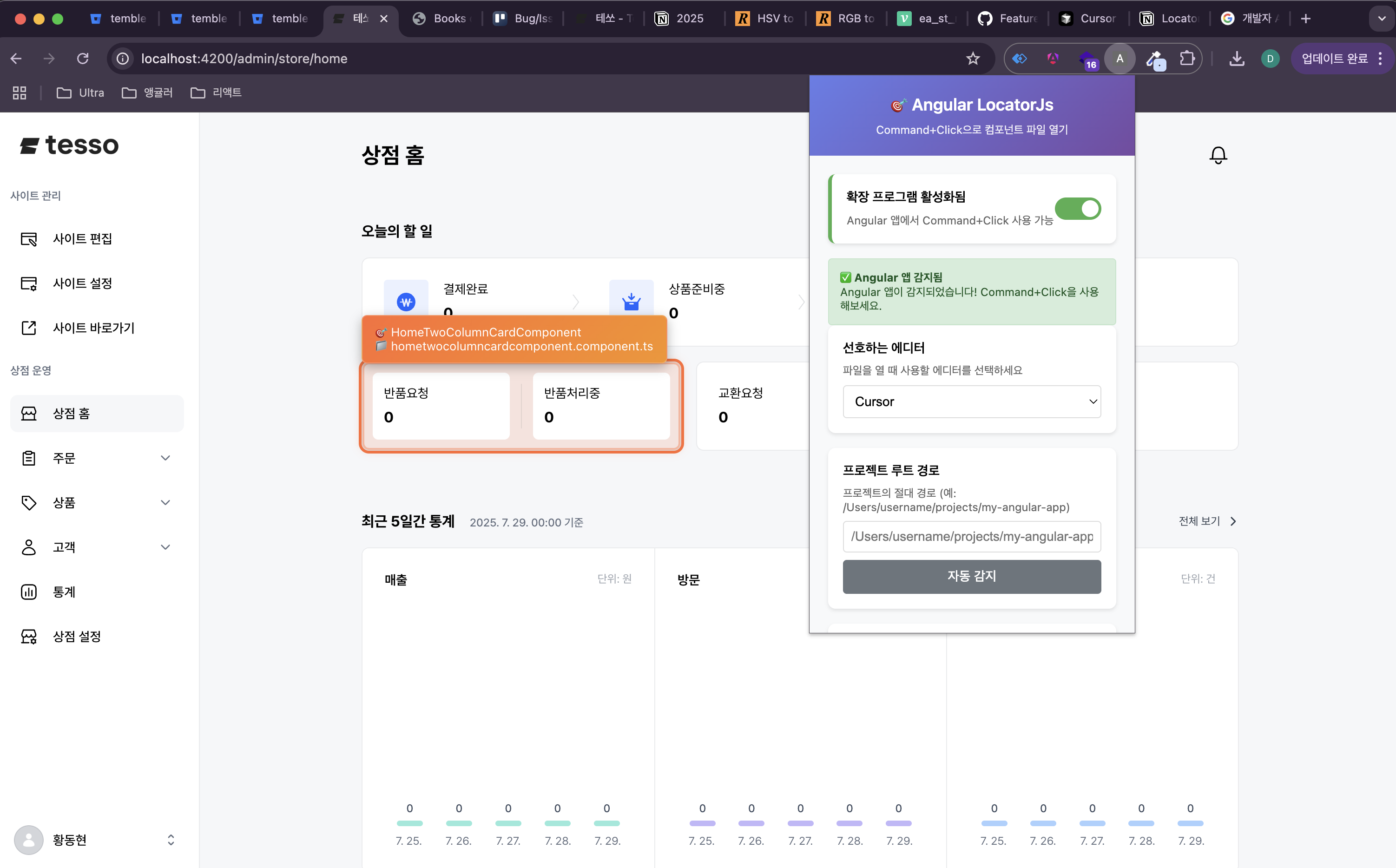The image size is (1396, 868).
Task: Open the Chrome extensions puzzle icon
Action: click(1186, 59)
